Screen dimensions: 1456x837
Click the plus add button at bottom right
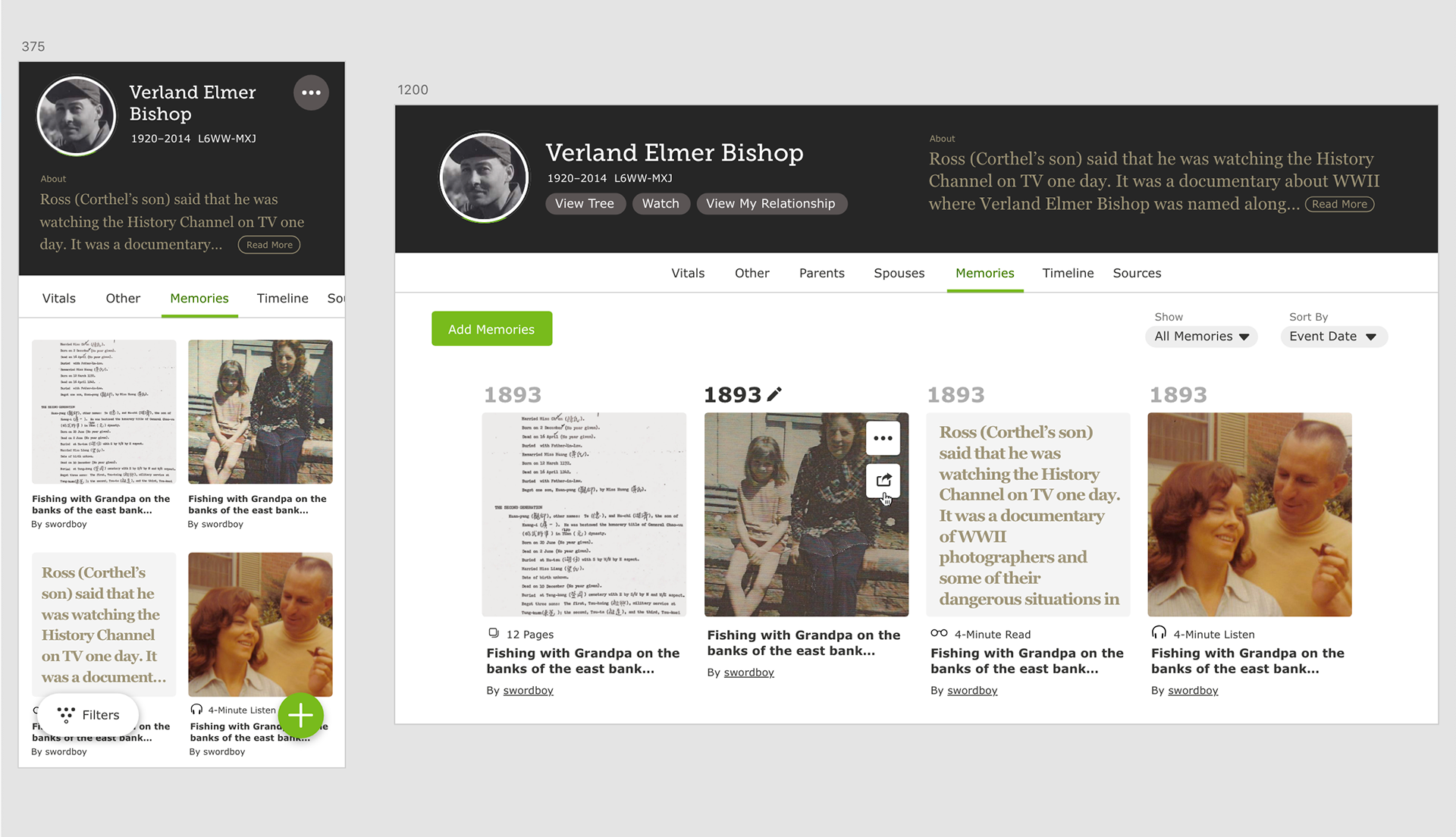coord(302,715)
